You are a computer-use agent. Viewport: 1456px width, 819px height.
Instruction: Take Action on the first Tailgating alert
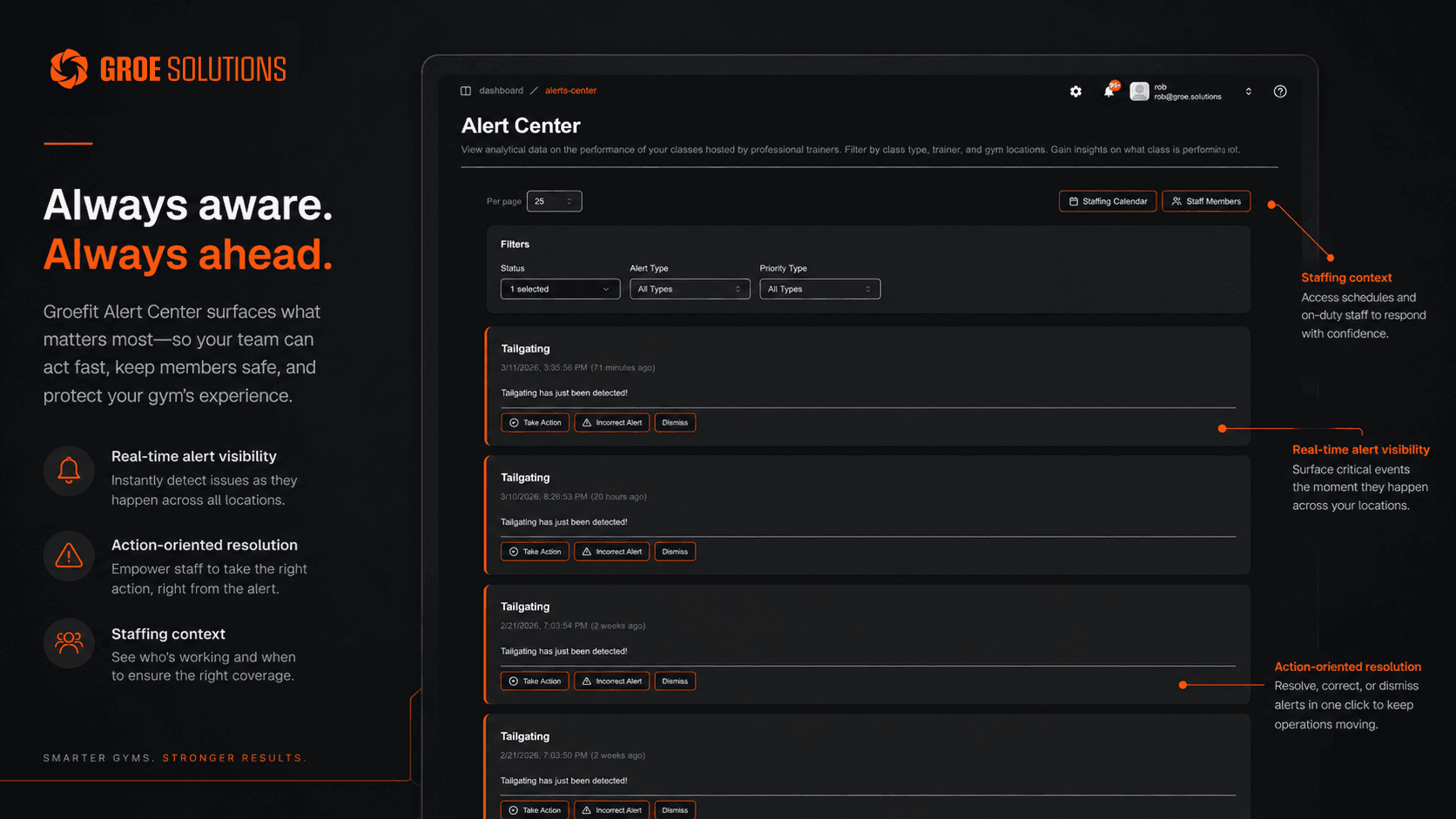coord(535,422)
